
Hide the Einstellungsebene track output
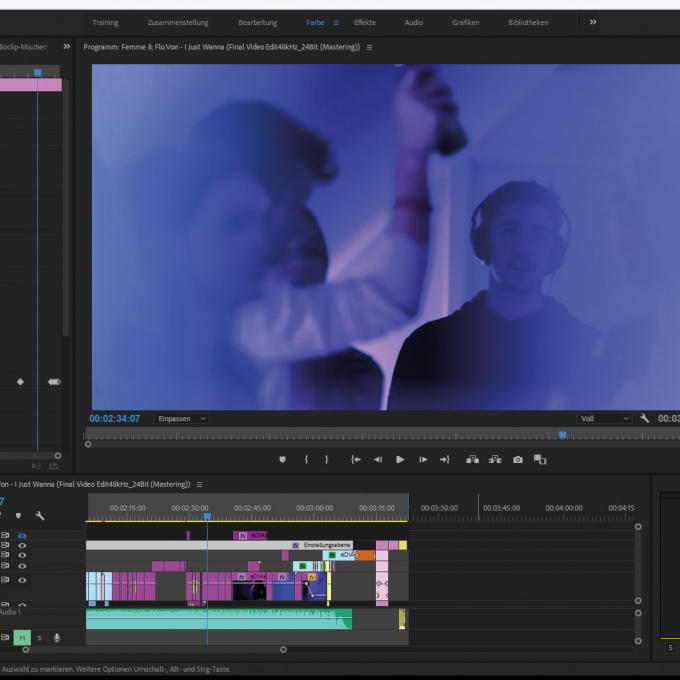[x=22, y=546]
